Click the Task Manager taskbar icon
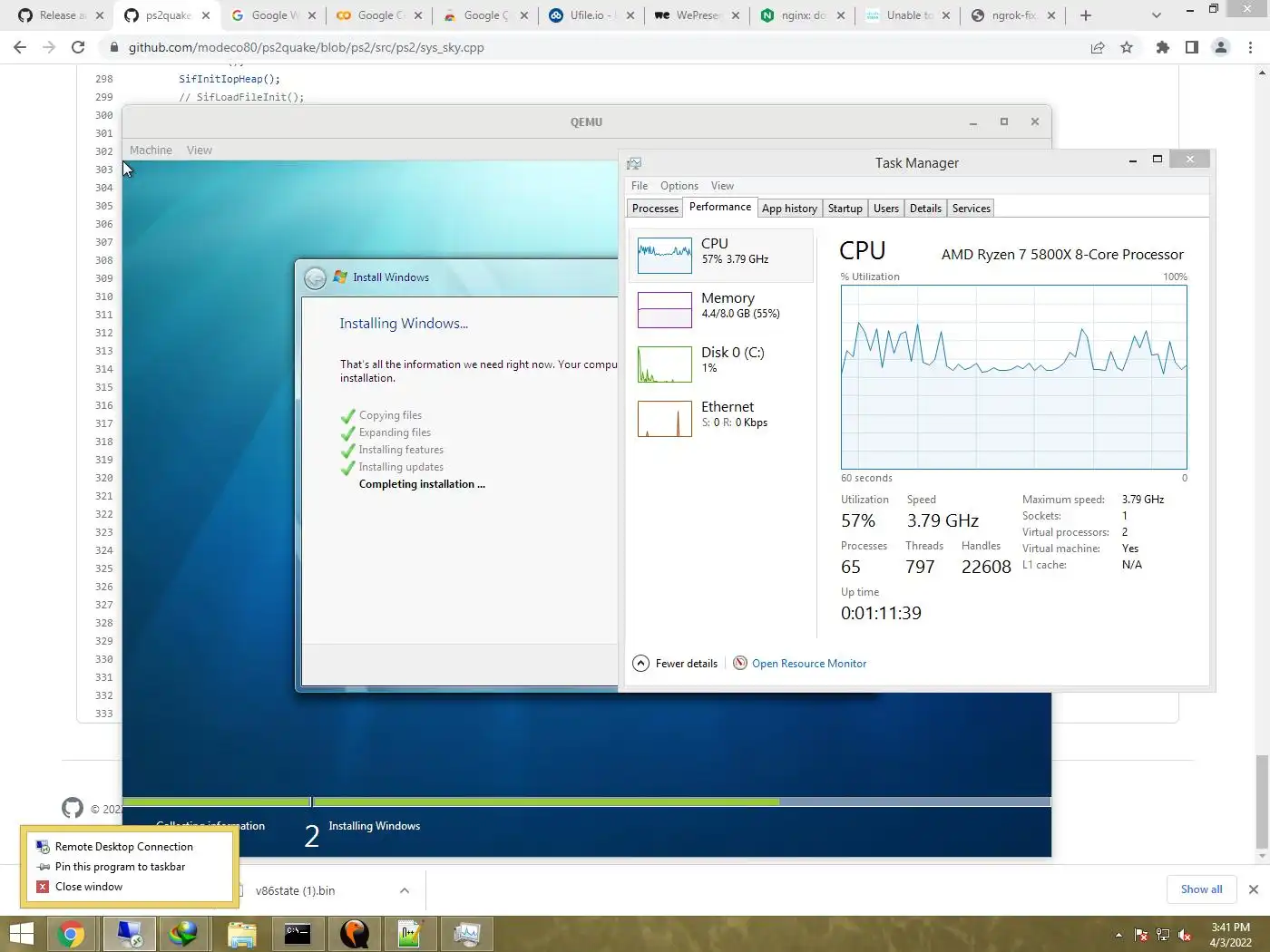The width and height of the screenshot is (1270, 952). tap(467, 934)
